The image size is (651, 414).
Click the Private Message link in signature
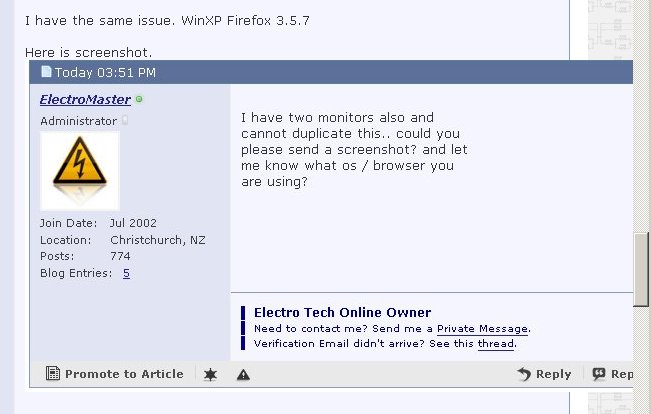[482, 329]
